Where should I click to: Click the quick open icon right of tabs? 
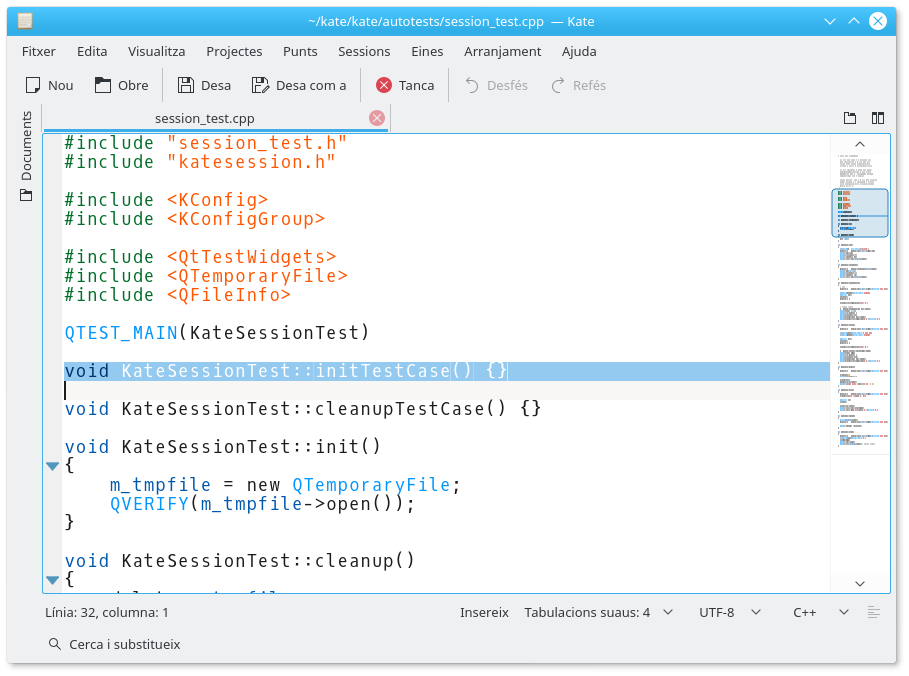coord(850,118)
